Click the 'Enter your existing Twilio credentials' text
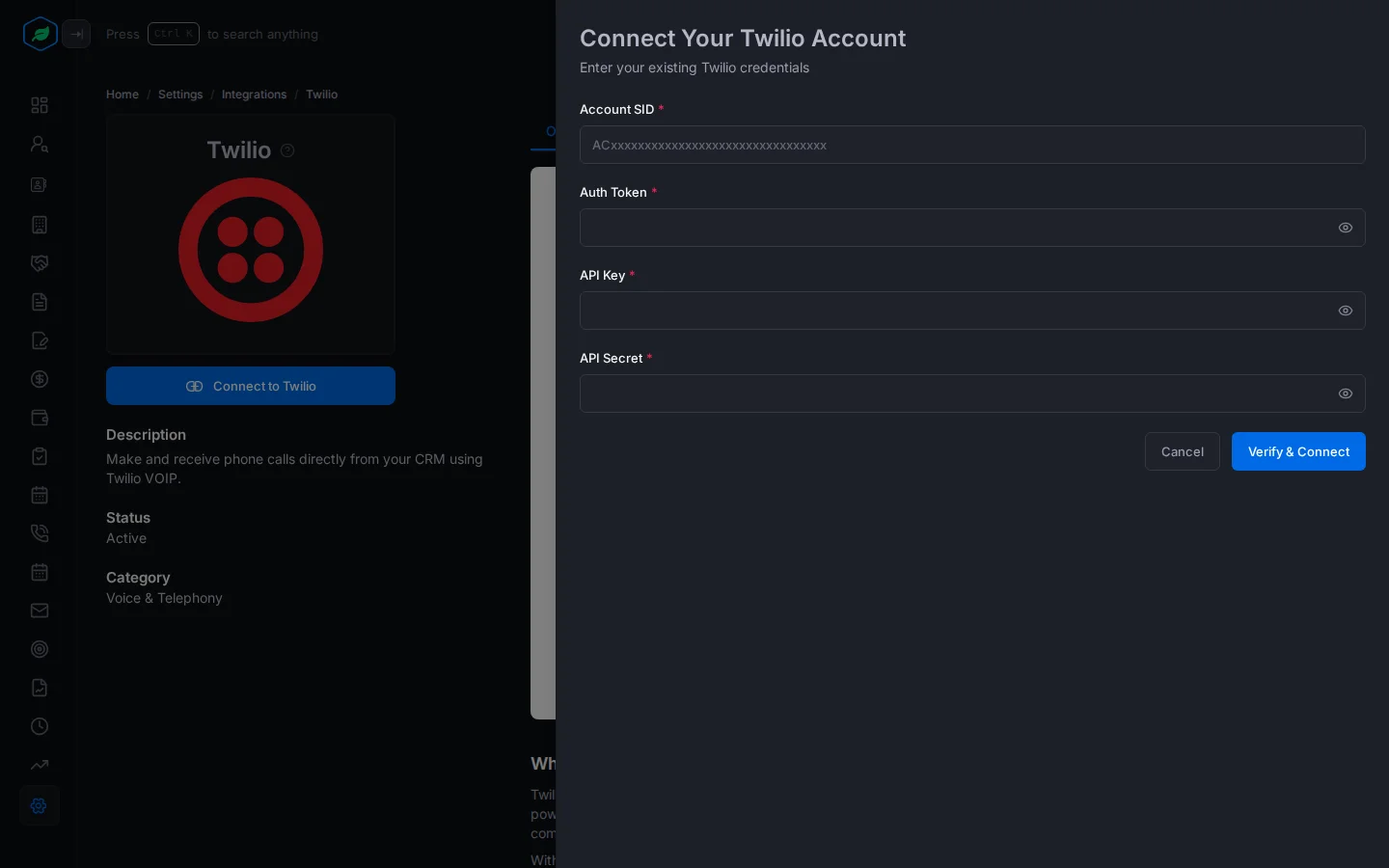The width and height of the screenshot is (1389, 868). [694, 68]
